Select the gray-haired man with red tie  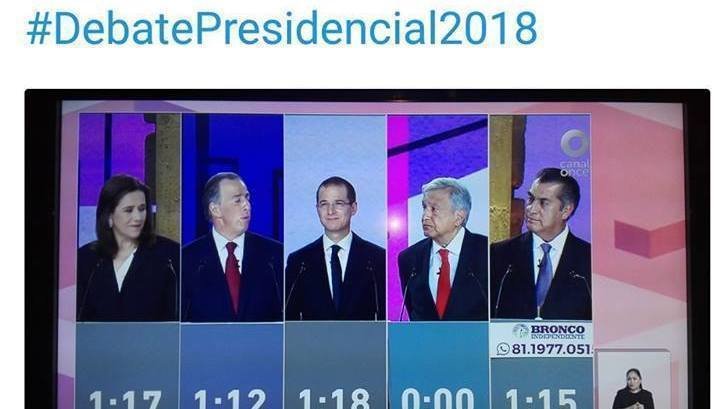pos(438,217)
